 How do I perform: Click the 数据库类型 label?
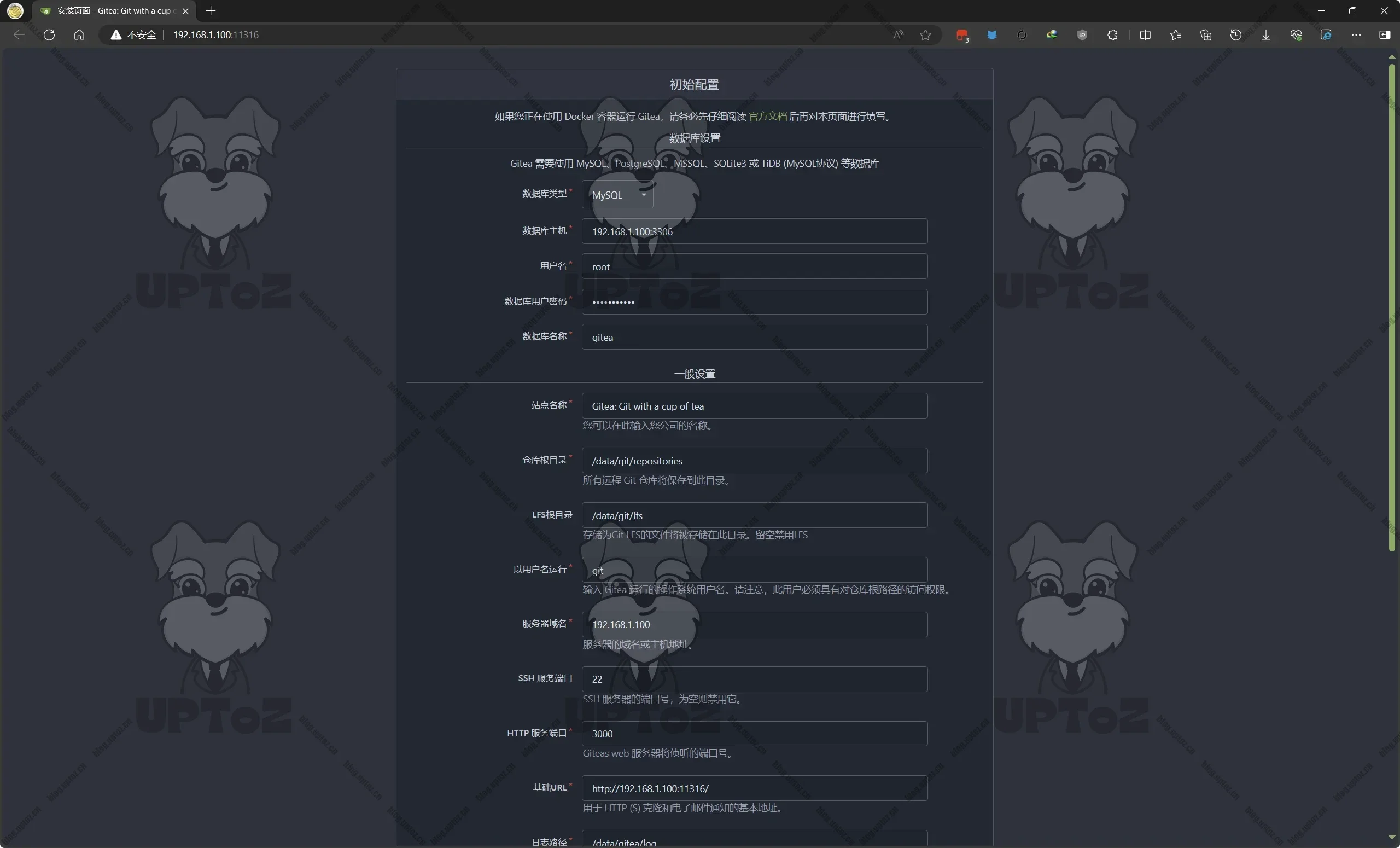coord(544,193)
